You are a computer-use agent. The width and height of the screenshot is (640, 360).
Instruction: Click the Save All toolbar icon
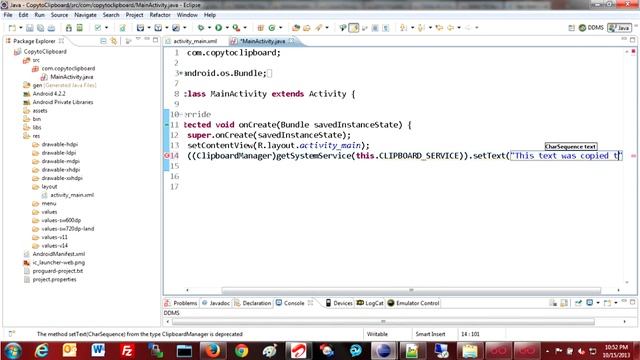pos(40,28)
